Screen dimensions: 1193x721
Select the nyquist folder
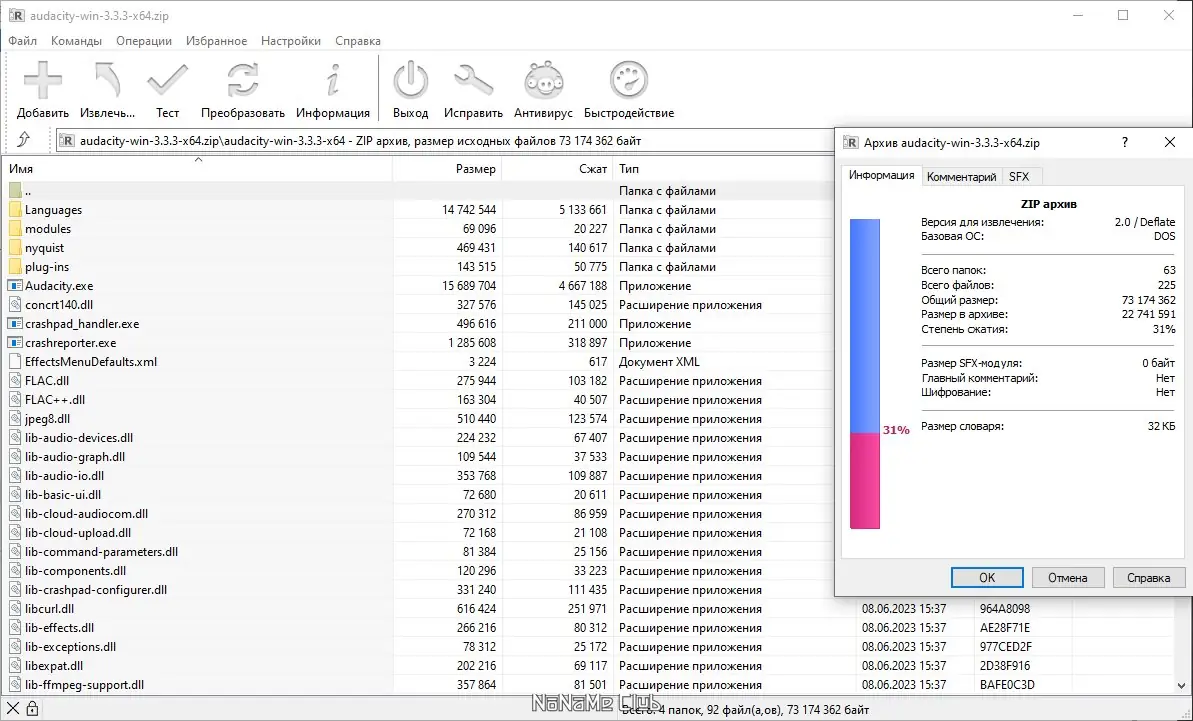click(x=44, y=248)
